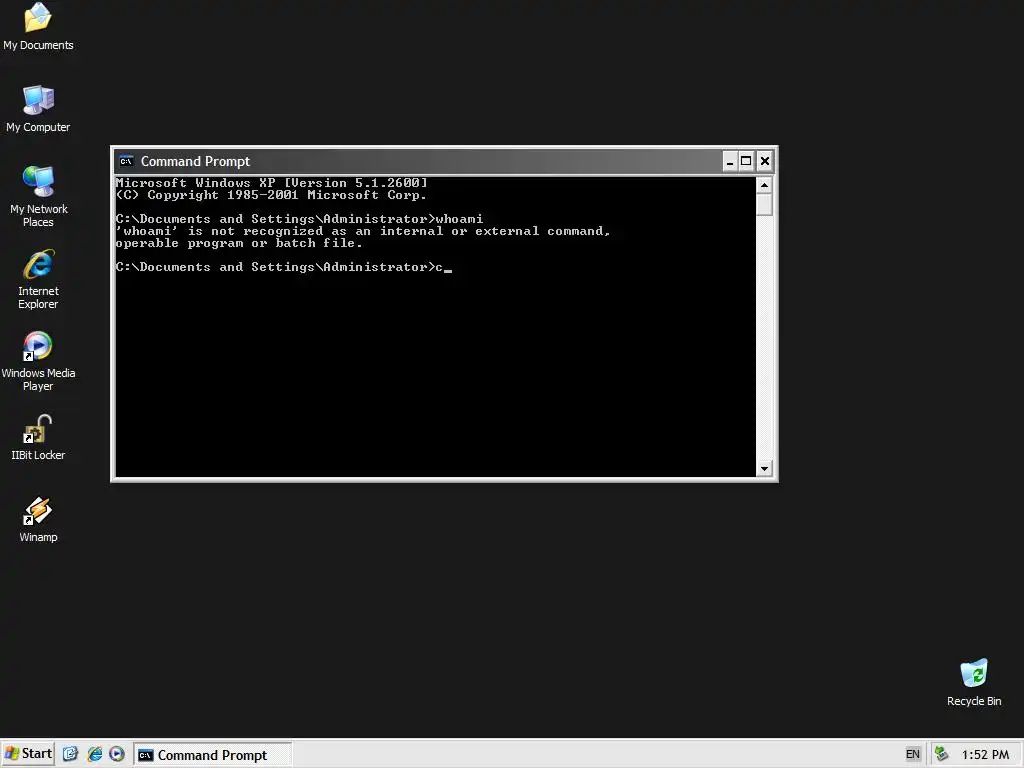Select My Network Places icon
This screenshot has height=768, width=1024.
click(39, 196)
